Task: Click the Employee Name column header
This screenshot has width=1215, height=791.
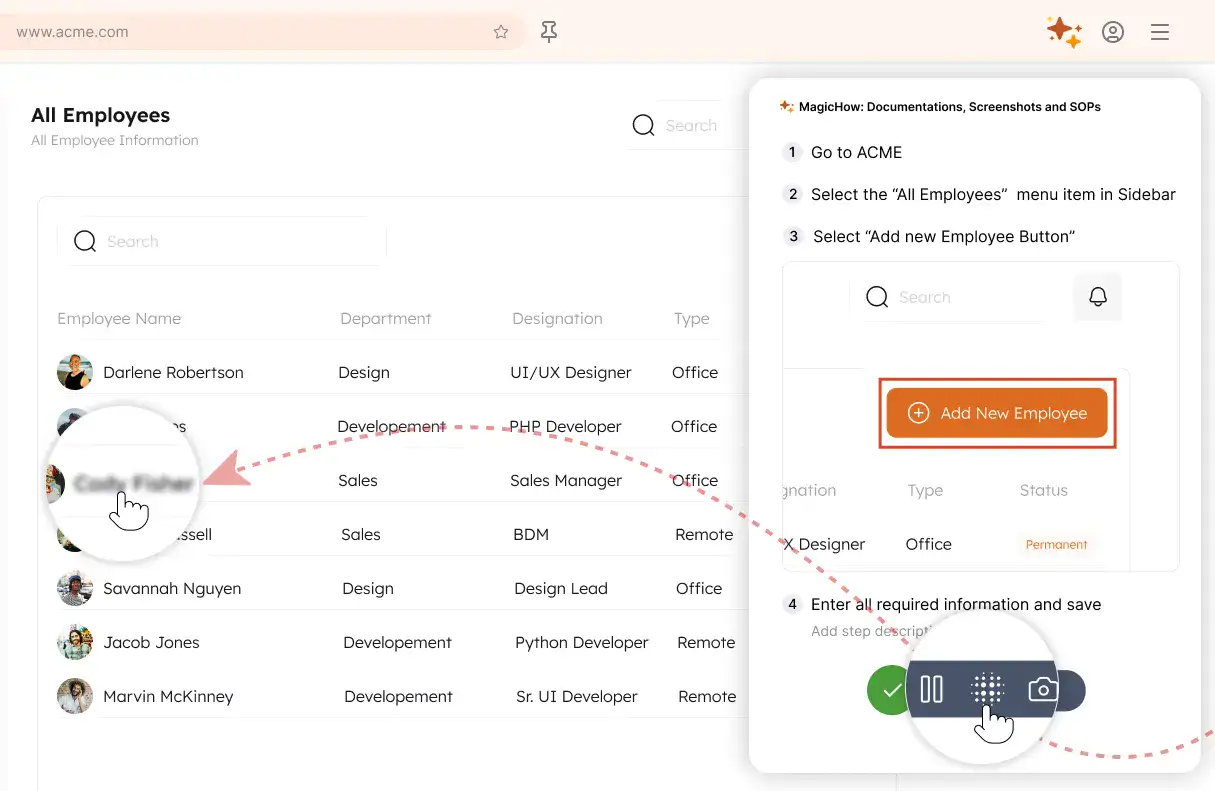Action: [119, 318]
